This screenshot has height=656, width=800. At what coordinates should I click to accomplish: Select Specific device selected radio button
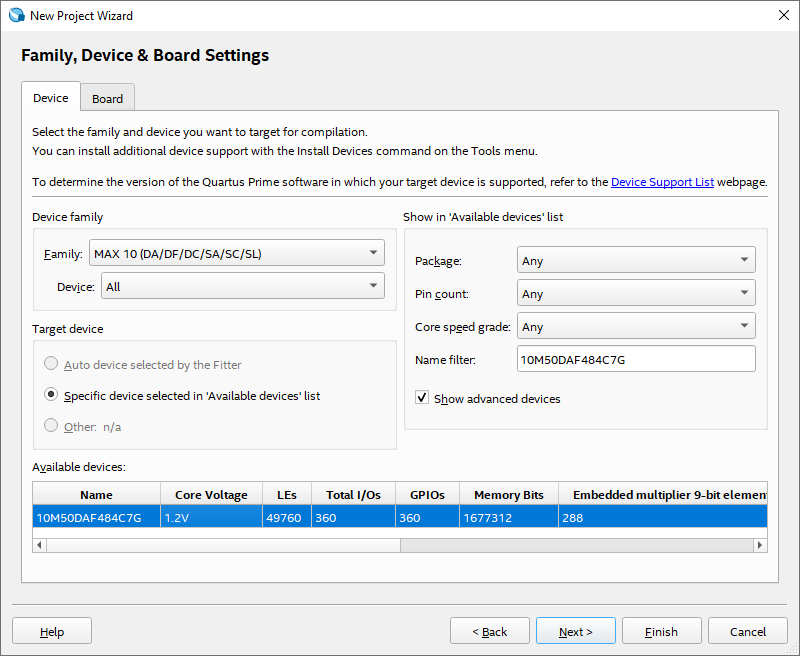point(51,395)
